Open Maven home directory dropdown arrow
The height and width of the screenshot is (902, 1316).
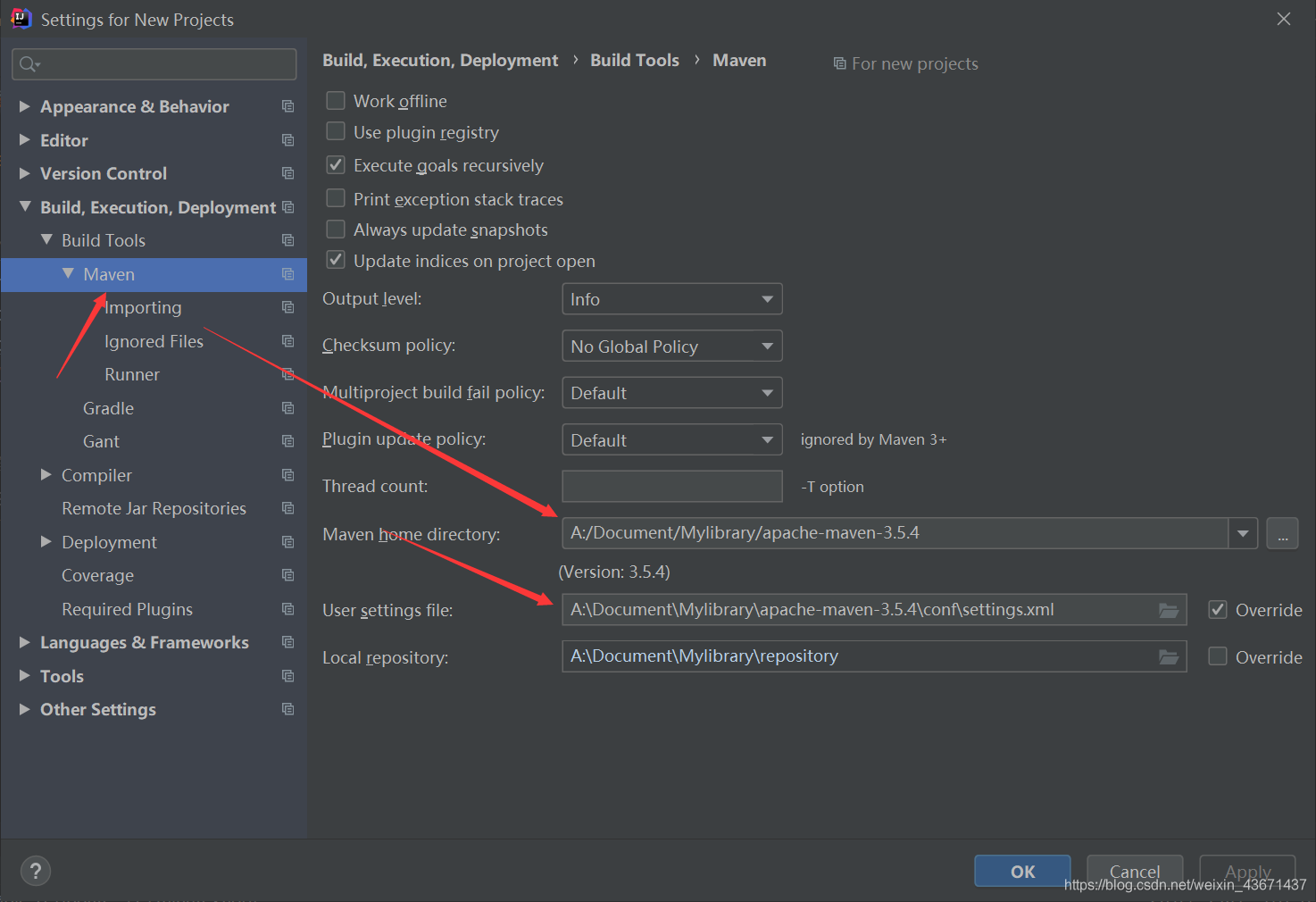point(1243,533)
